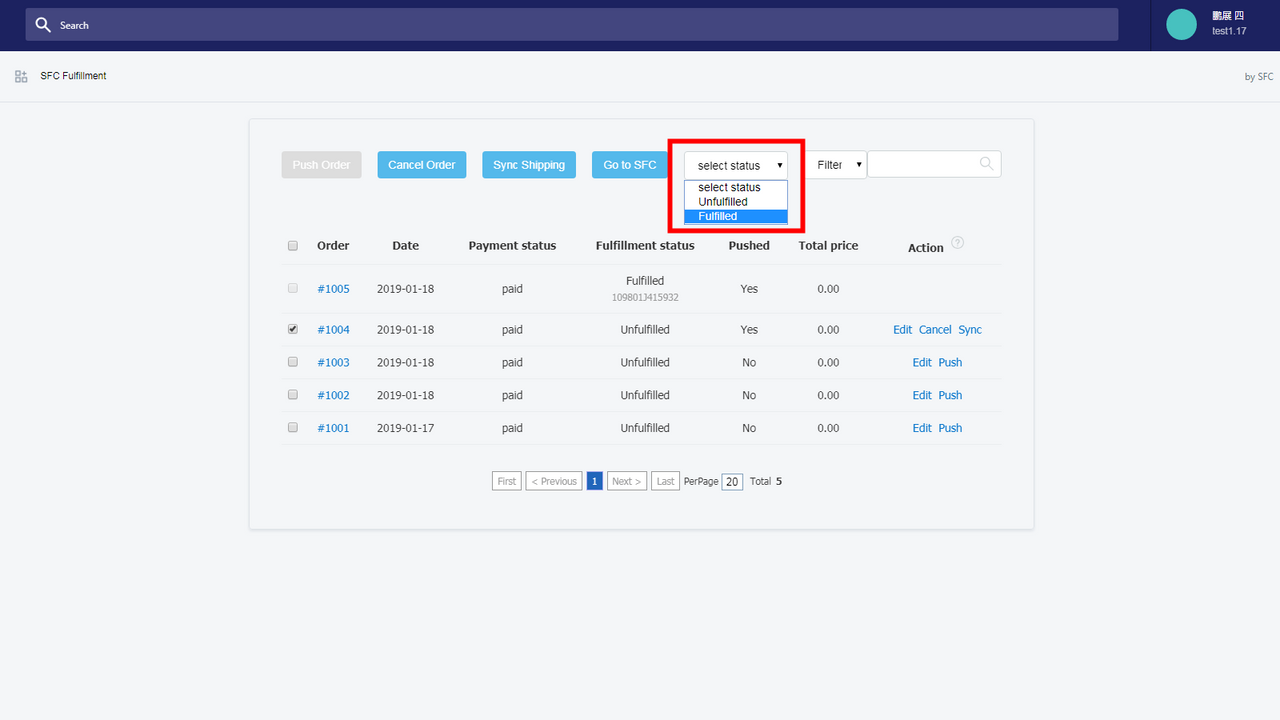This screenshot has width=1280, height=720.
Task: Check the checkbox for order #1003
Action: tap(293, 362)
